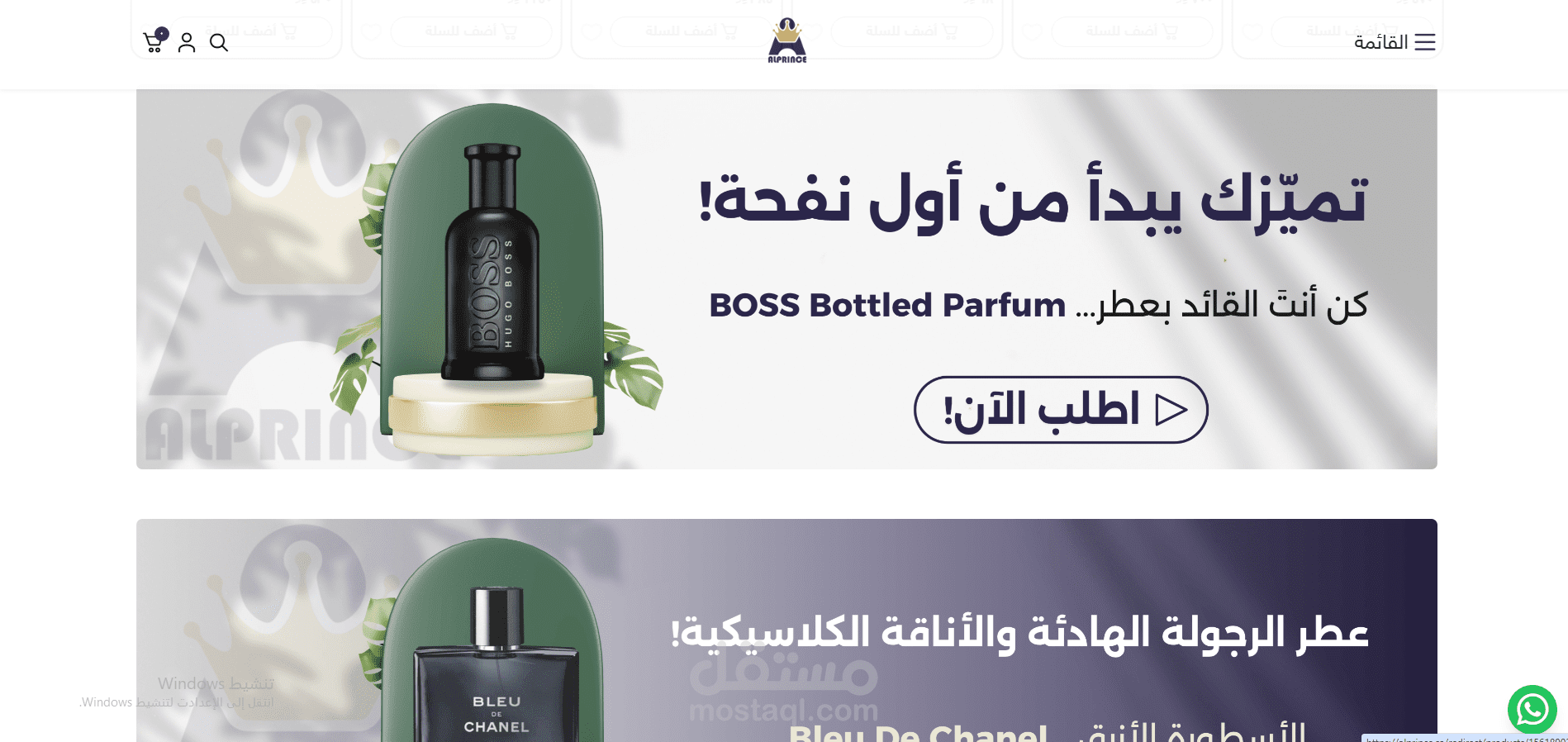Click the BOSS Bottled Parfum text
The height and width of the screenshot is (742, 1568).
click(x=888, y=306)
